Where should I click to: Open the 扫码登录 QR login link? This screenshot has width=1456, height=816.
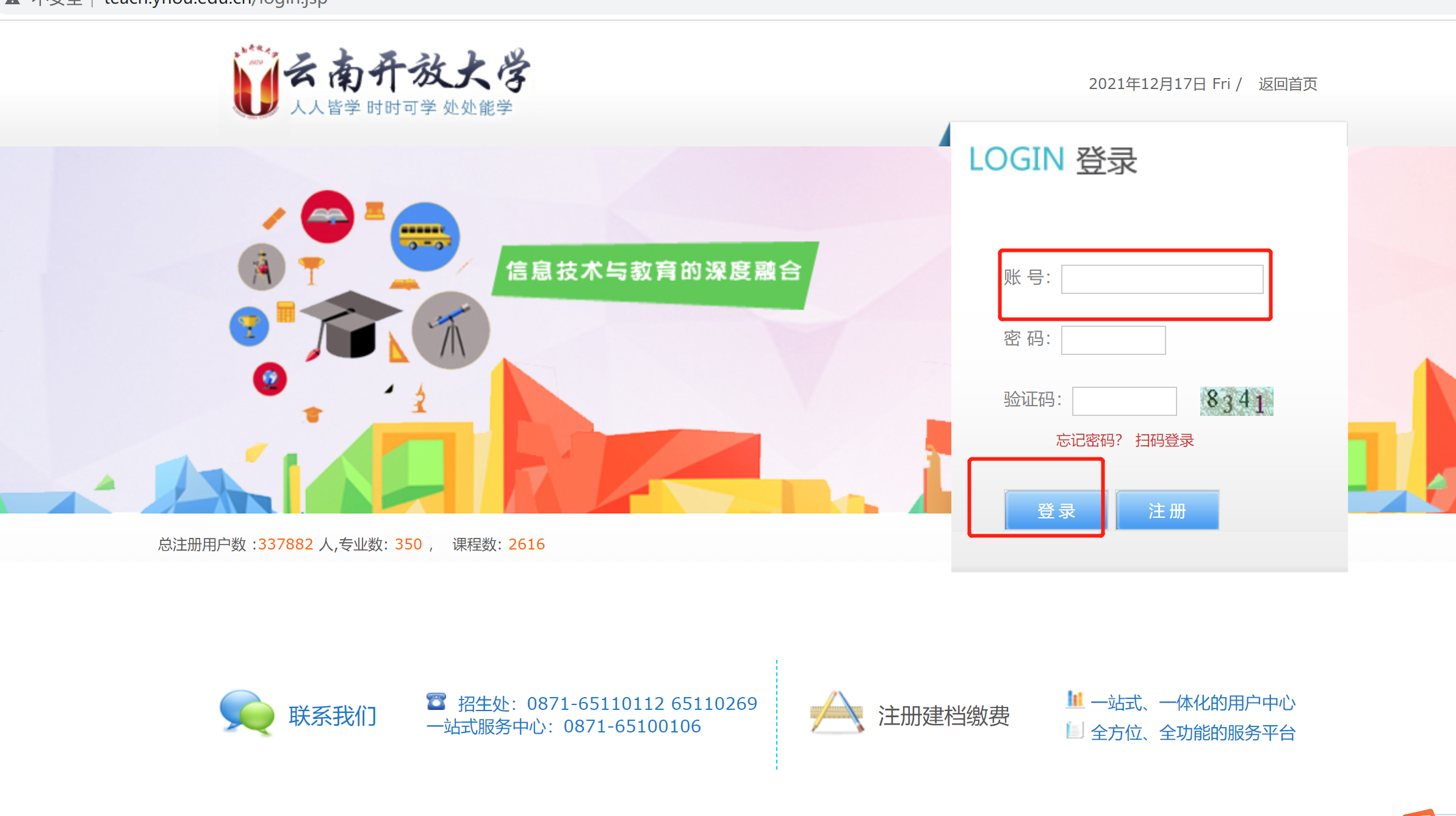(1164, 440)
